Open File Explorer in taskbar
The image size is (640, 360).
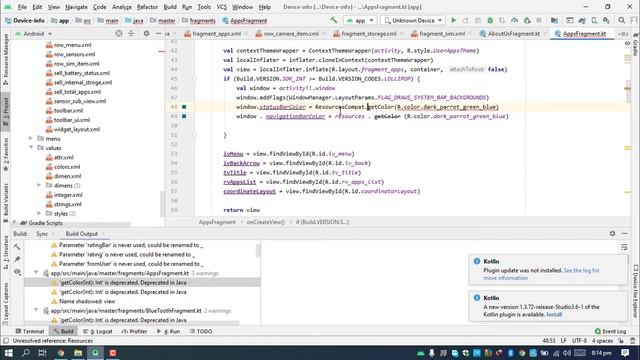(78, 353)
